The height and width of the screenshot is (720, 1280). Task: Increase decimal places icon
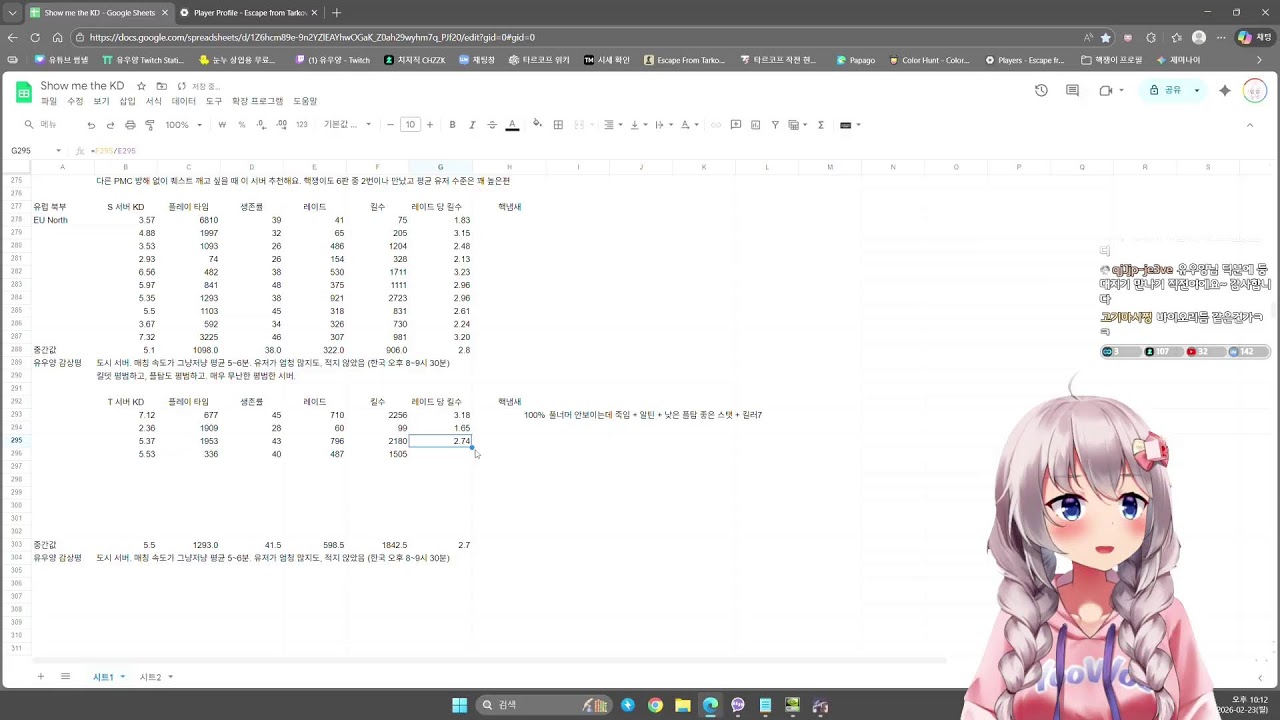coord(282,125)
